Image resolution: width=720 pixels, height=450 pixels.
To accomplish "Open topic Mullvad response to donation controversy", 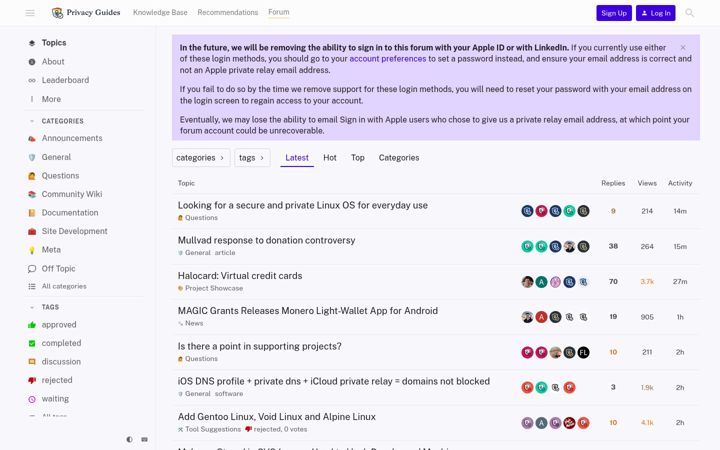I will point(266,240).
